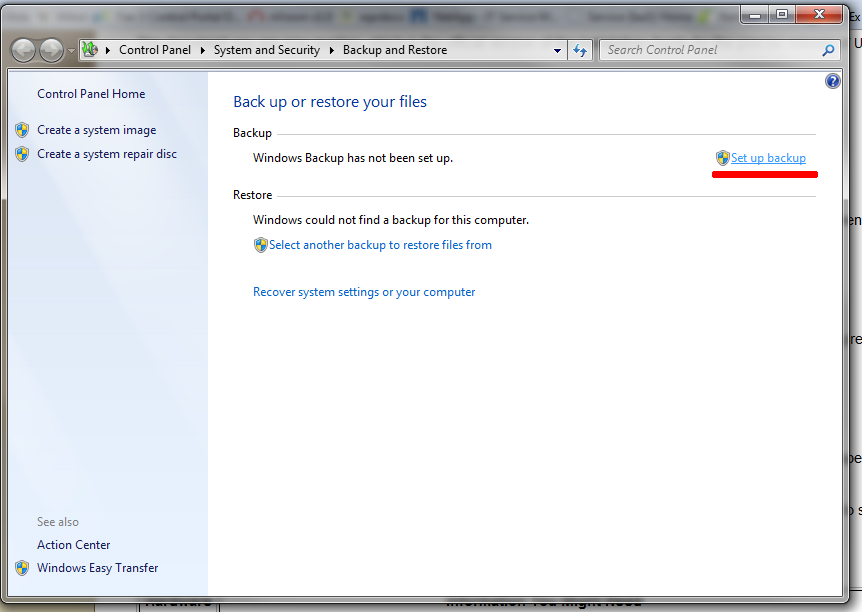Viewport: 862px width, 612px height.
Task: Click Select another backup to restore files from
Action: tap(381, 244)
